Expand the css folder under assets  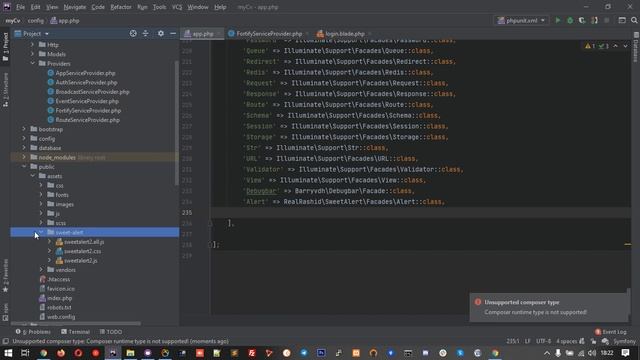(41, 185)
